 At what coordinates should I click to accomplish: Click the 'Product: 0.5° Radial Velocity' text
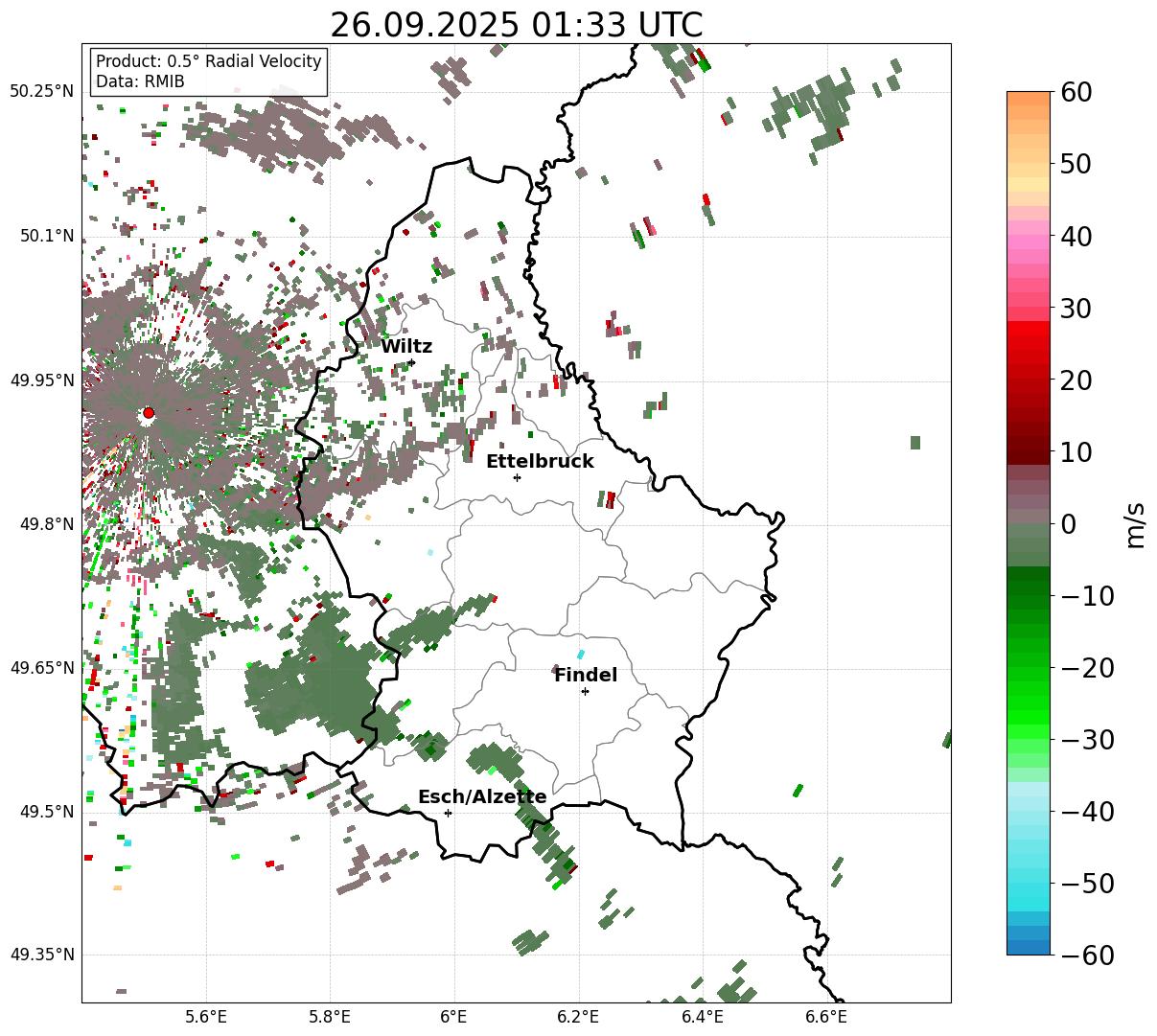click(x=209, y=61)
